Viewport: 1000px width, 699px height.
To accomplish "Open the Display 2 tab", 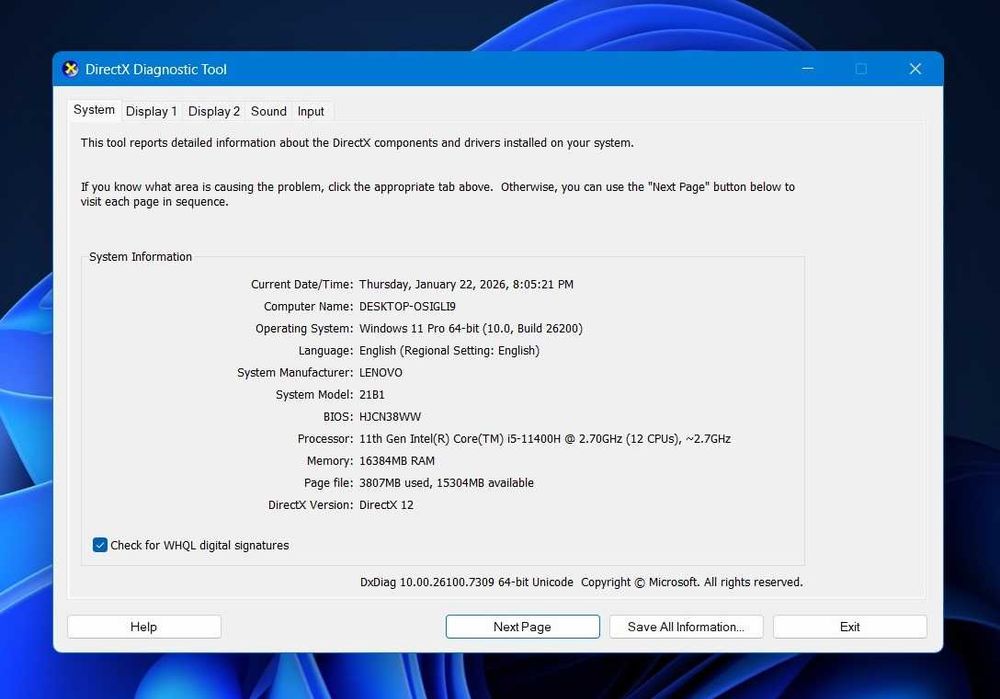I will (x=214, y=111).
